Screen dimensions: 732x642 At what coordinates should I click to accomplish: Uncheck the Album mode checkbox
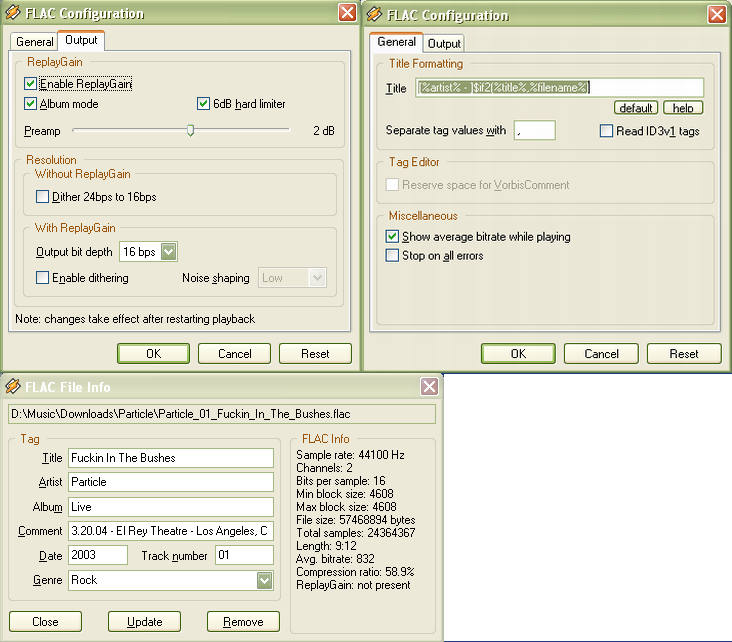coord(30,103)
